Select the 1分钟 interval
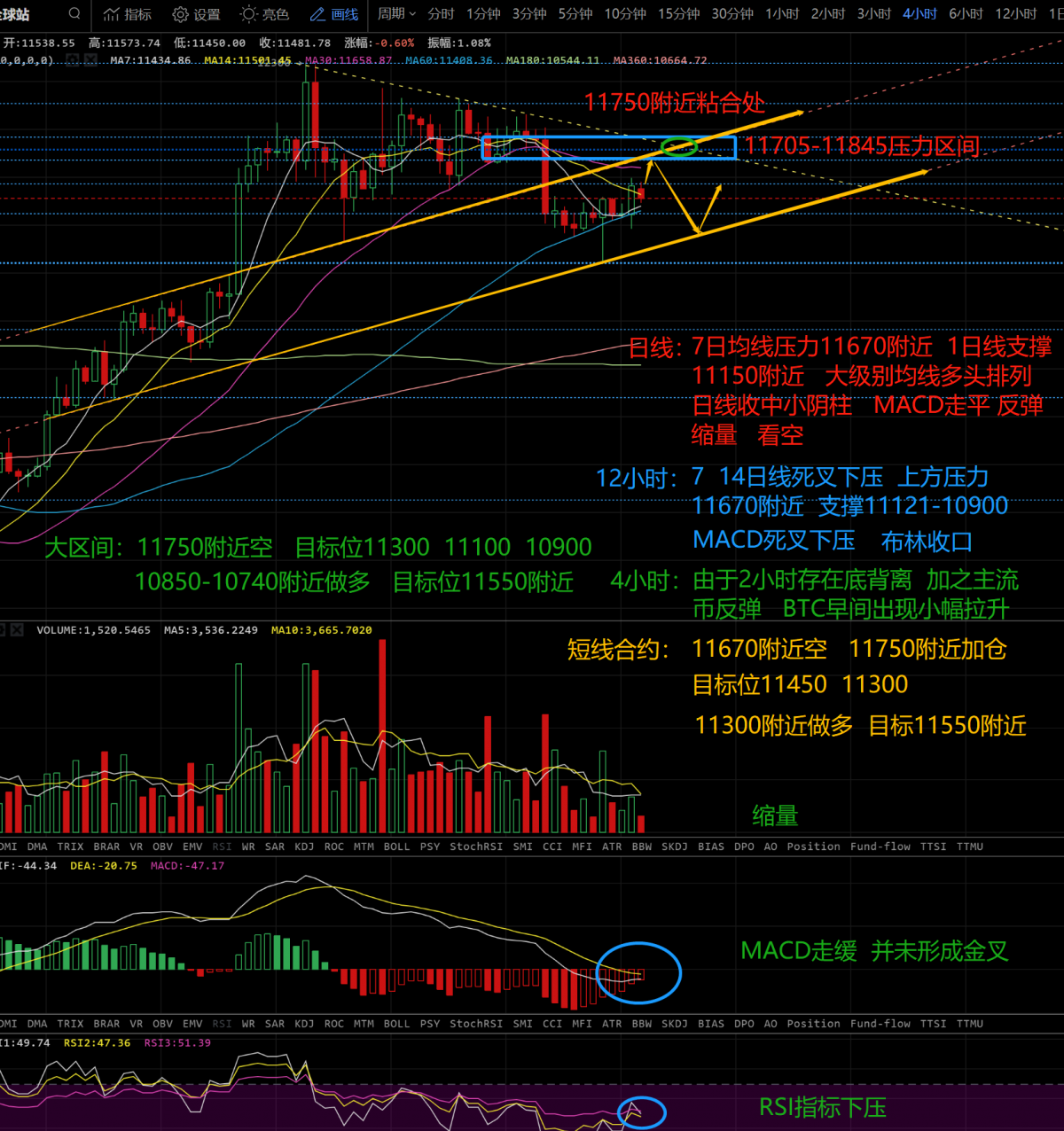The image size is (1064, 1131). coord(483,14)
